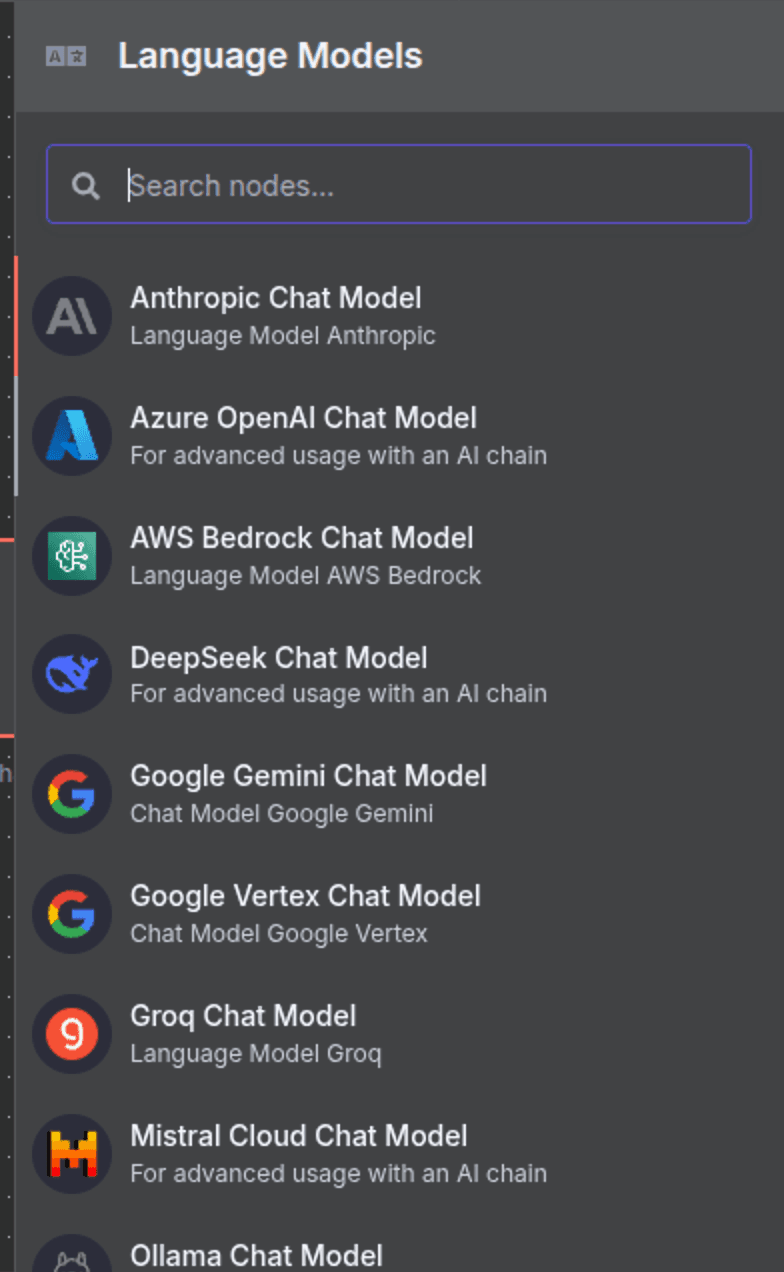Select the Azure OpenAI logo icon
This screenshot has width=784, height=1272.
72,436
